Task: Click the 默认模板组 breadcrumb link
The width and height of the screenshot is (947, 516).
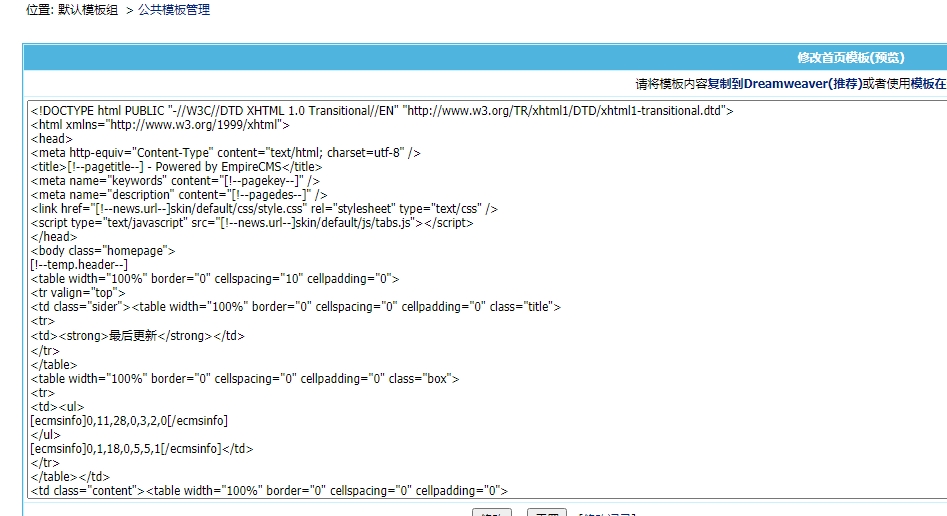Action: (x=85, y=10)
